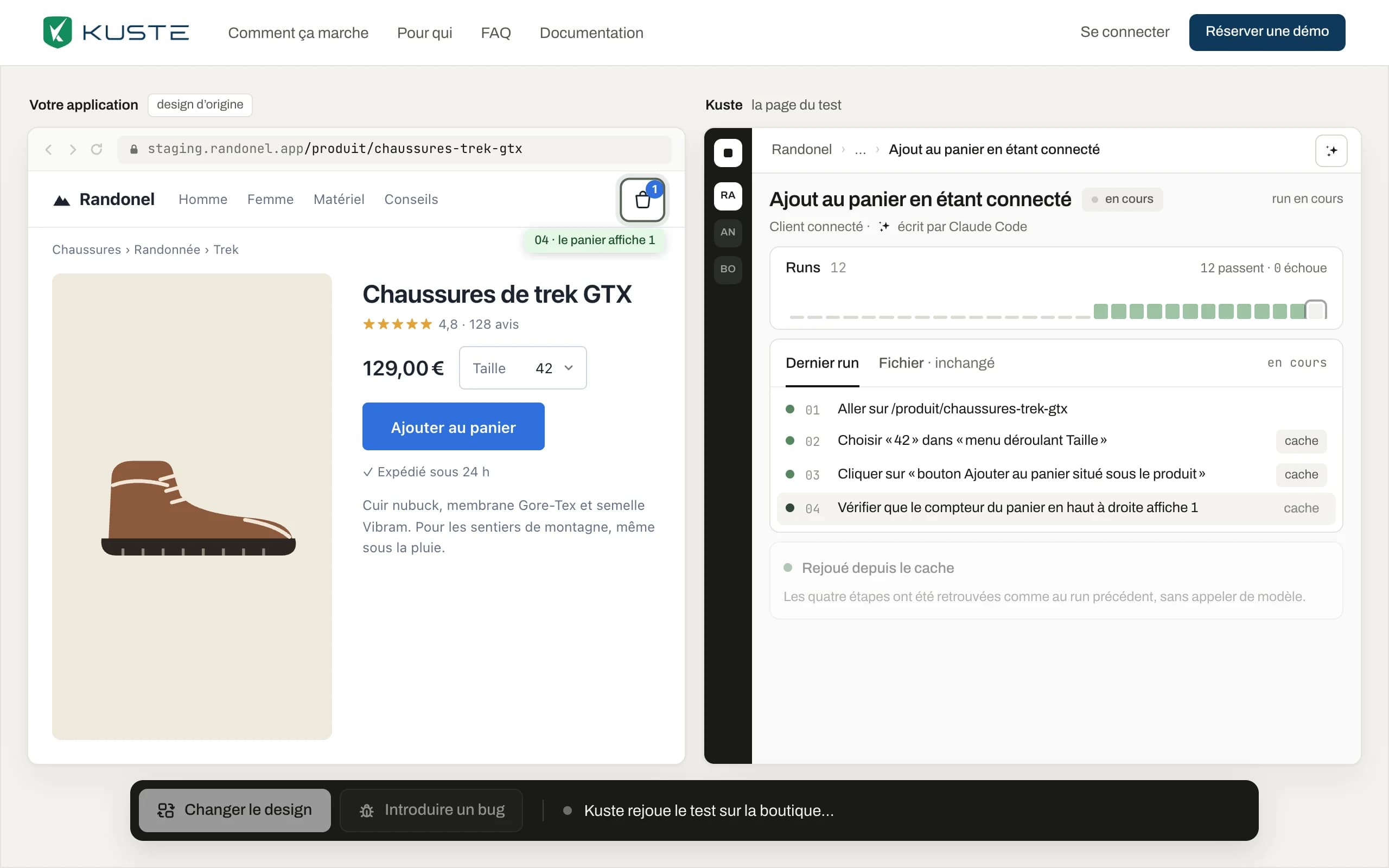Switch to the Dernier run tab
The width and height of the screenshot is (1389, 868).
click(822, 363)
